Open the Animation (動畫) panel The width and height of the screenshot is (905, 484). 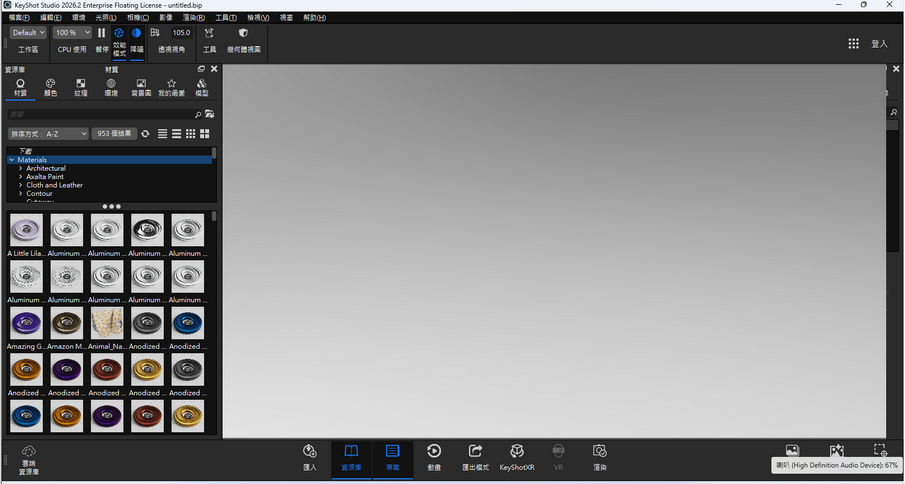click(434, 458)
